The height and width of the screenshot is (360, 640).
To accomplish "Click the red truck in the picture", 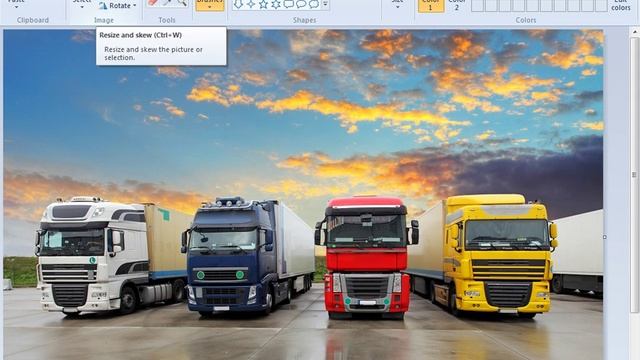I will pyautogui.click(x=367, y=257).
